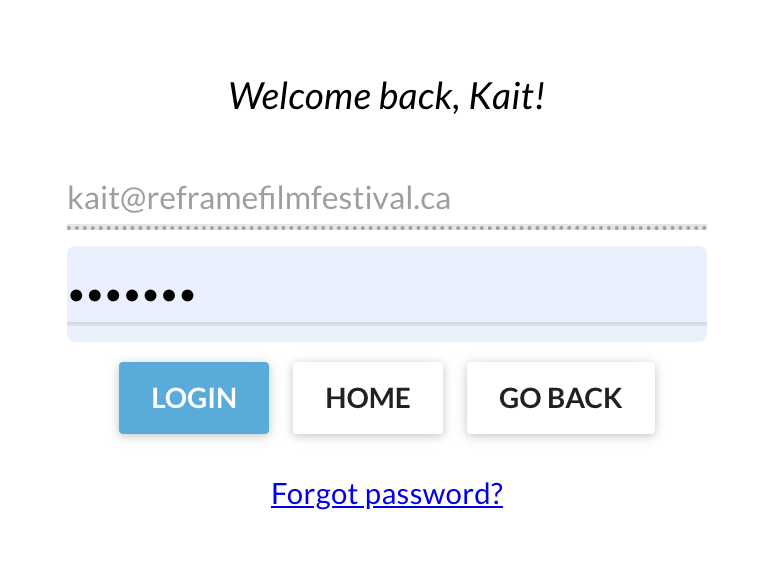Click the email text above the password field

260,198
